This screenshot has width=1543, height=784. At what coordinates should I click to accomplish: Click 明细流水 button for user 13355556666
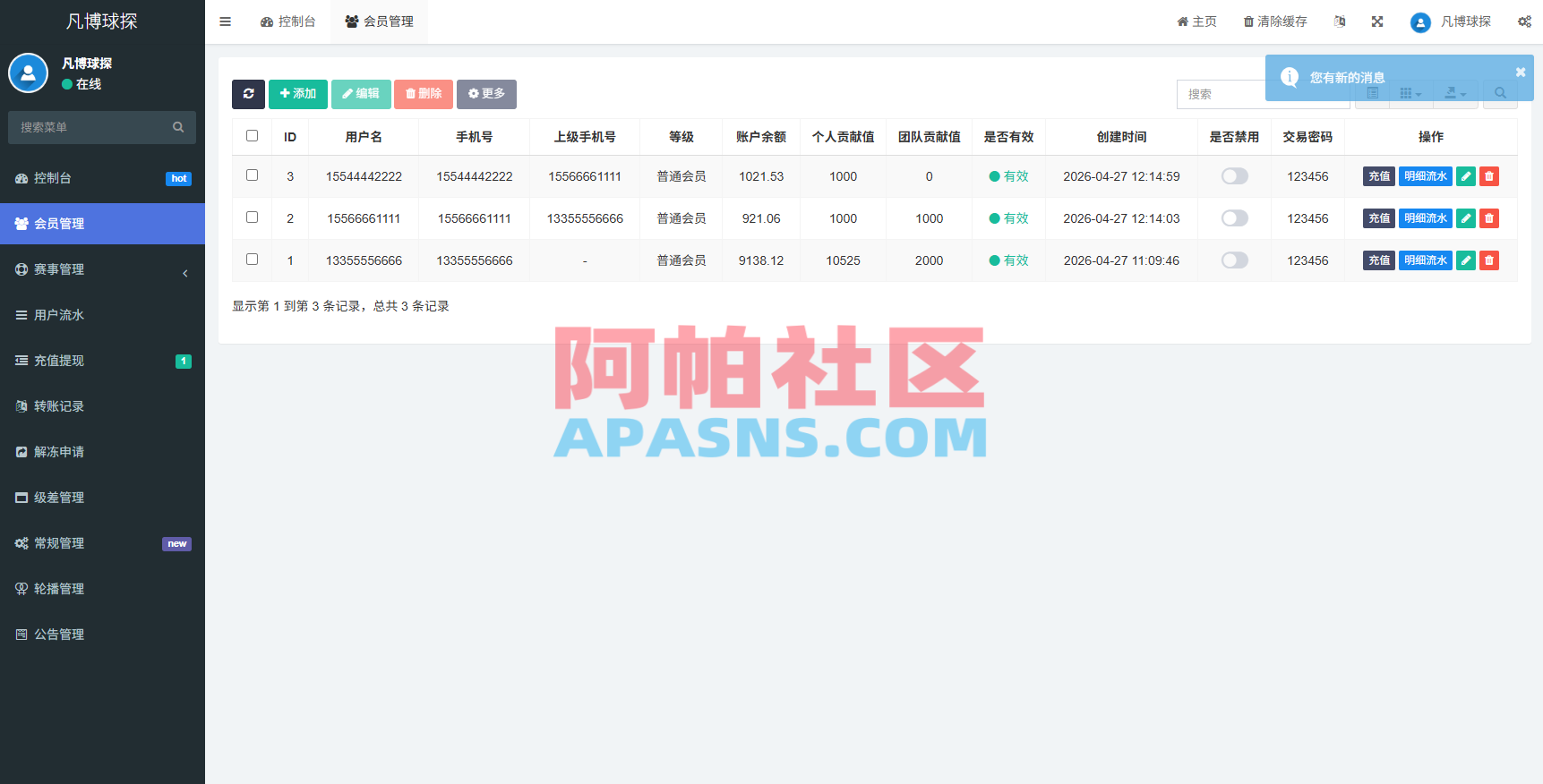pos(1426,260)
